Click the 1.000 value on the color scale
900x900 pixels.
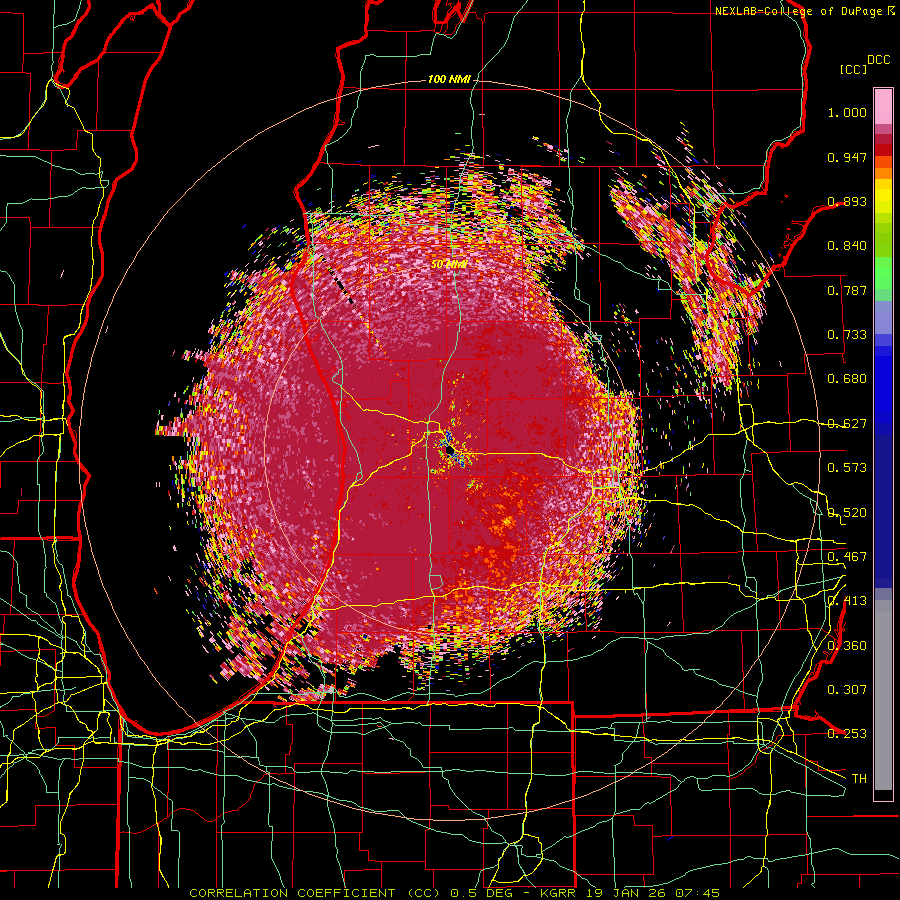coord(847,112)
